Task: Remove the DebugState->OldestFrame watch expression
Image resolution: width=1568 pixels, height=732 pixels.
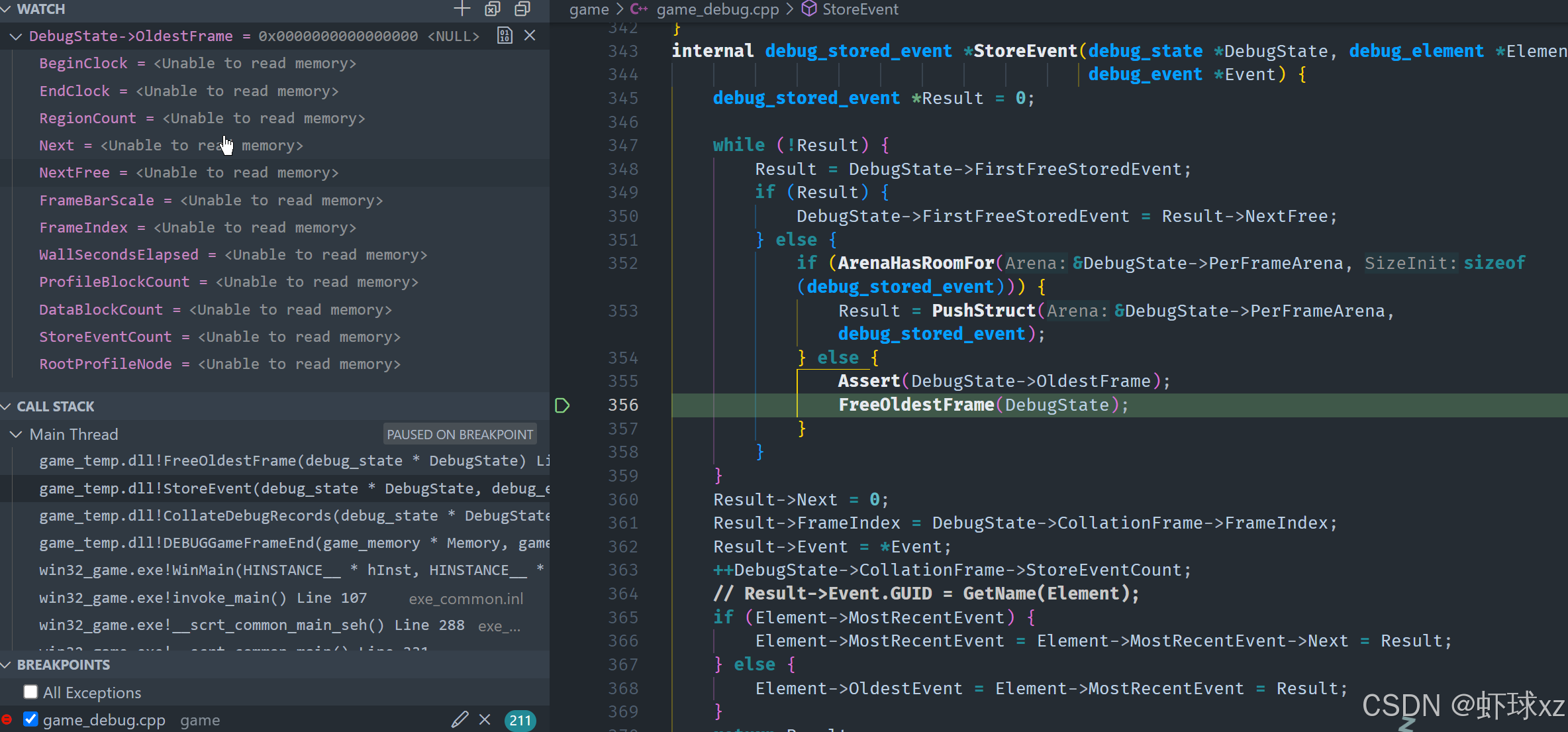Action: point(530,36)
